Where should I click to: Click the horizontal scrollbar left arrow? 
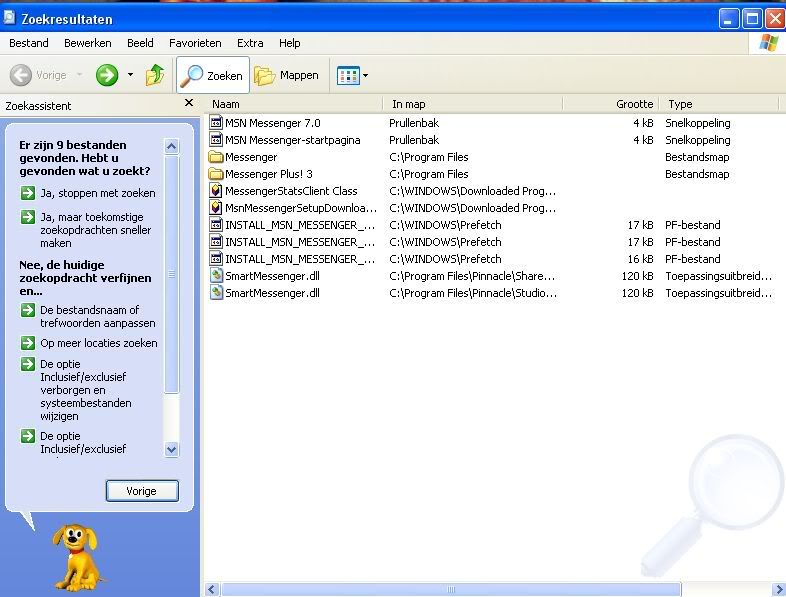(x=212, y=589)
